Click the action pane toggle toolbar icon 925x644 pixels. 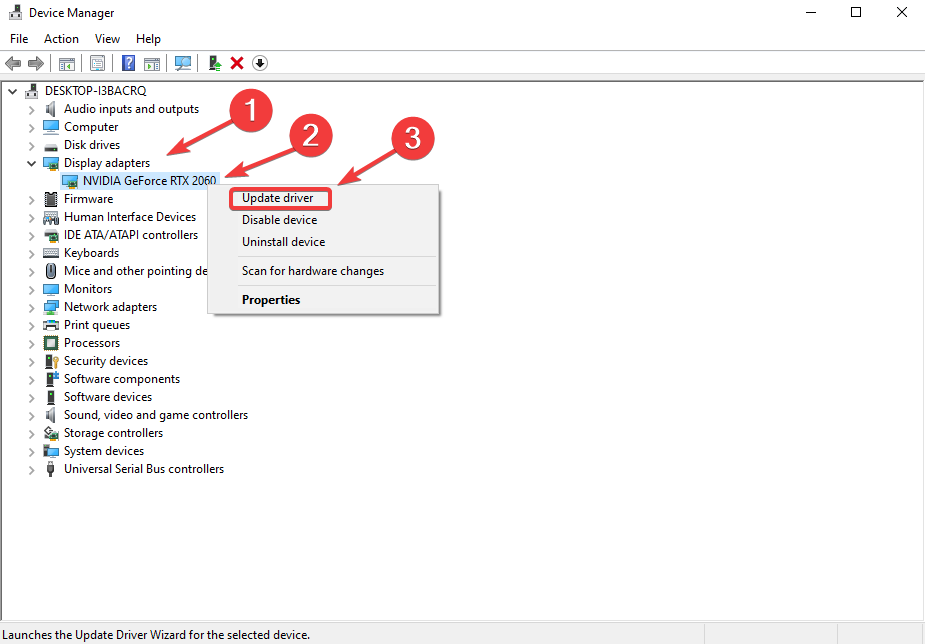coord(152,63)
